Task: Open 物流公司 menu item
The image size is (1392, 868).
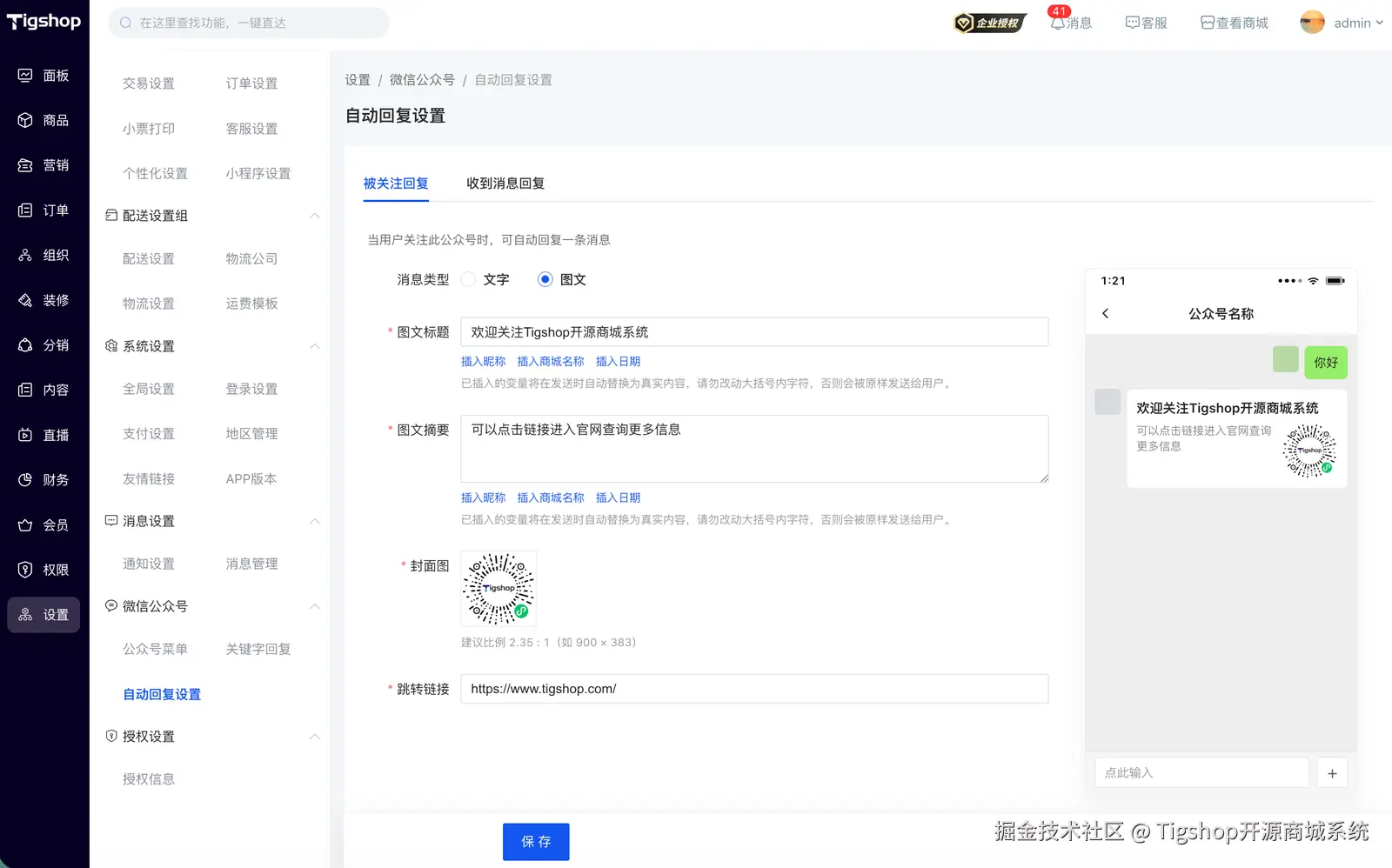Action: click(251, 259)
